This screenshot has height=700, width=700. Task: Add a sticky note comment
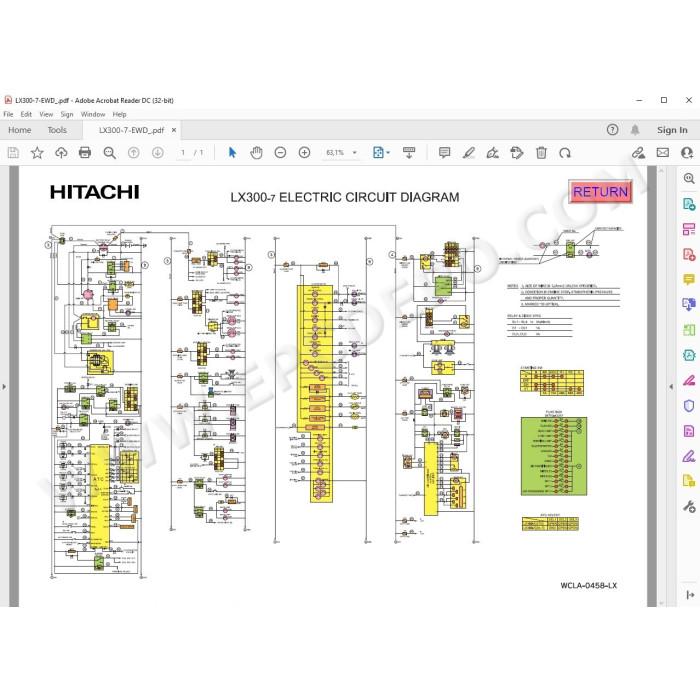pyautogui.click(x=444, y=153)
